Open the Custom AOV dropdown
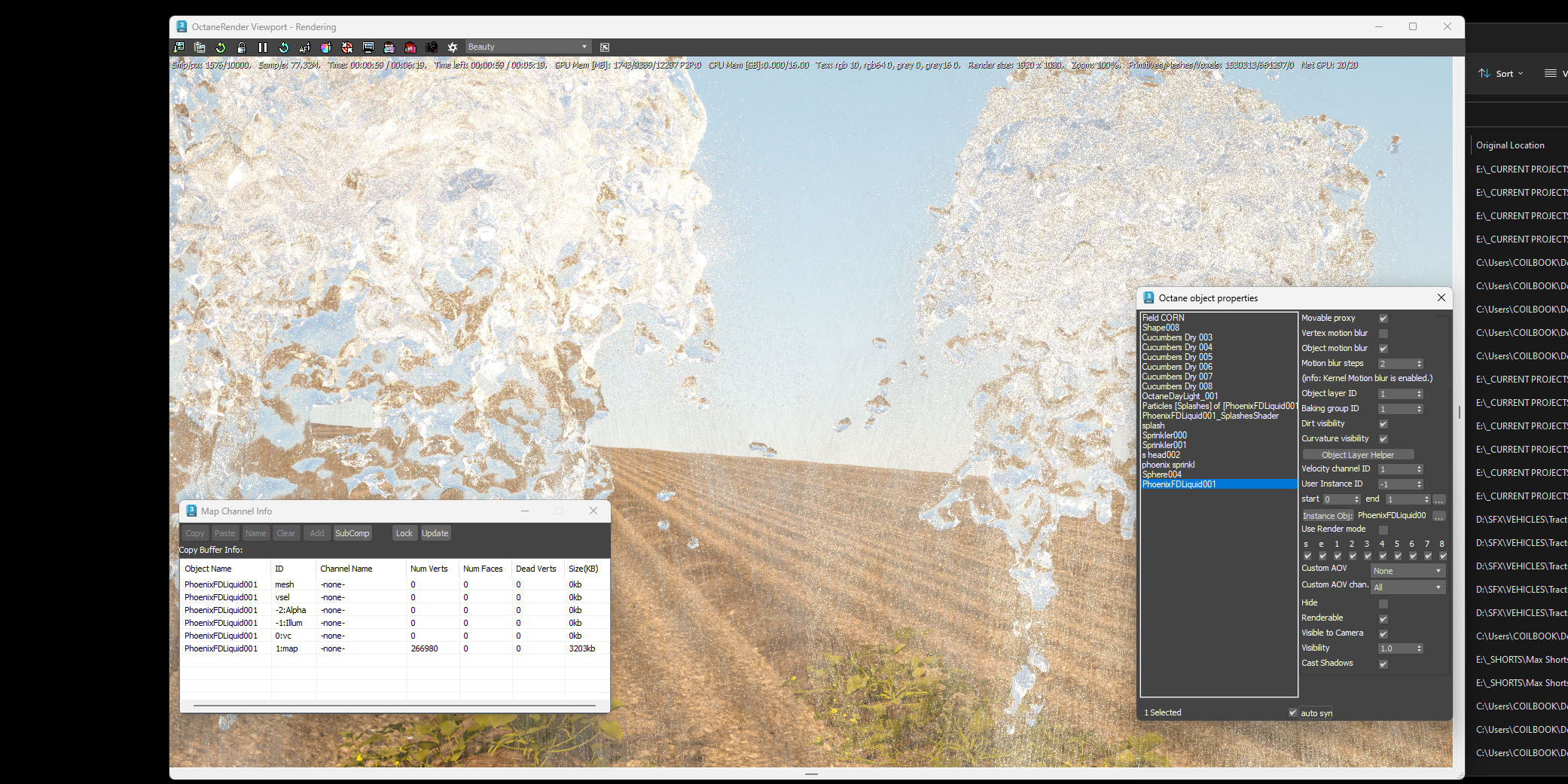 click(1408, 571)
